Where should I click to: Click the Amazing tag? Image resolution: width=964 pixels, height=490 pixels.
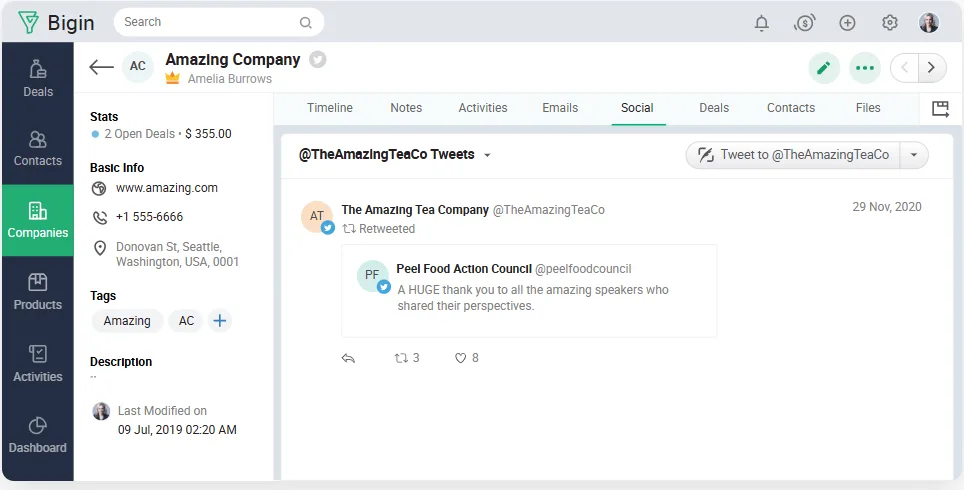(127, 321)
